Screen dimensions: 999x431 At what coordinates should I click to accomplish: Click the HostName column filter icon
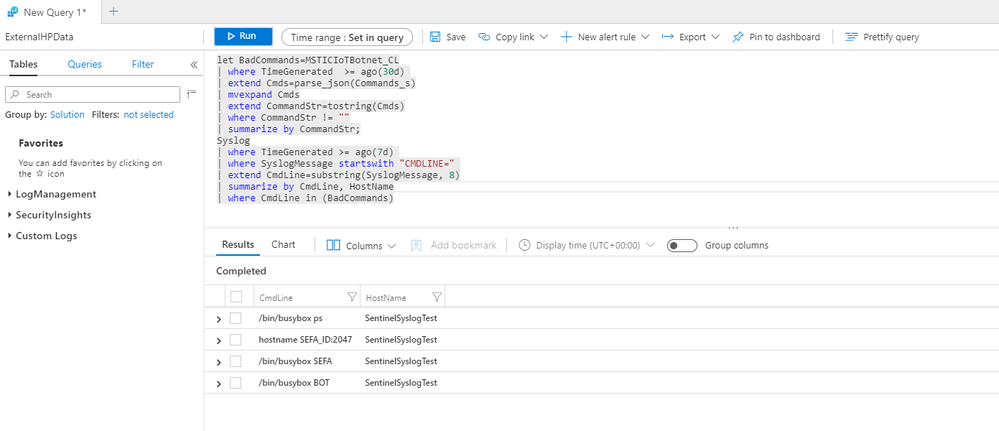pyautogui.click(x=437, y=297)
